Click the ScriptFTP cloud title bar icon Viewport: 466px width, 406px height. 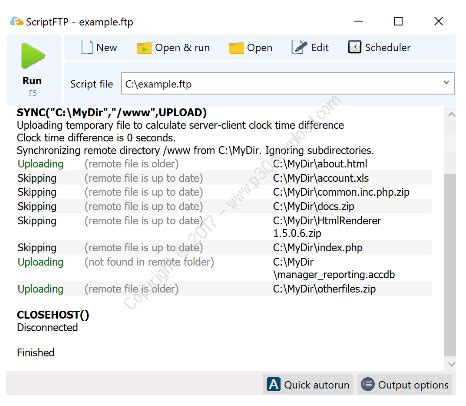[x=17, y=22]
